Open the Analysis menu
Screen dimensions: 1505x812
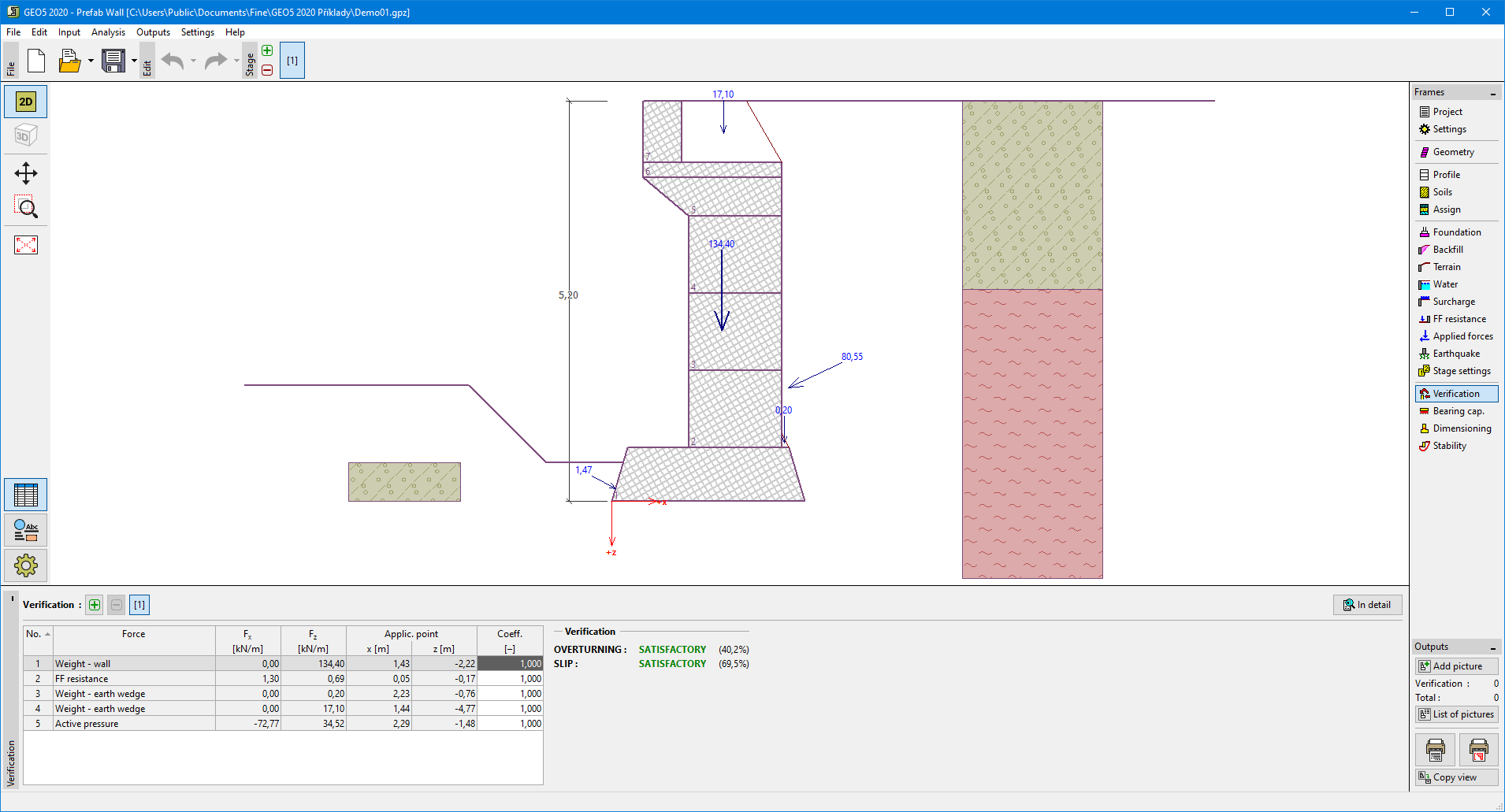click(108, 32)
